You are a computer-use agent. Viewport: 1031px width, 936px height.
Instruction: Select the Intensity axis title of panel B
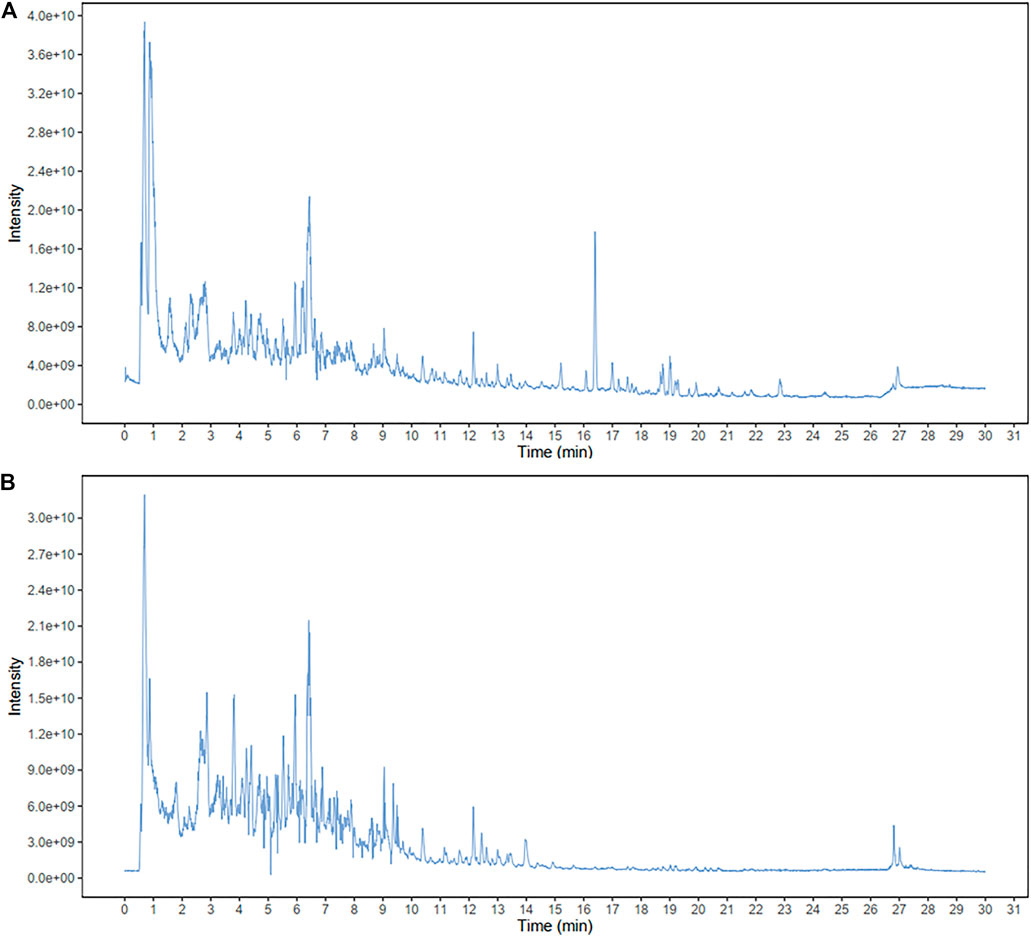pyautogui.click(x=15, y=686)
